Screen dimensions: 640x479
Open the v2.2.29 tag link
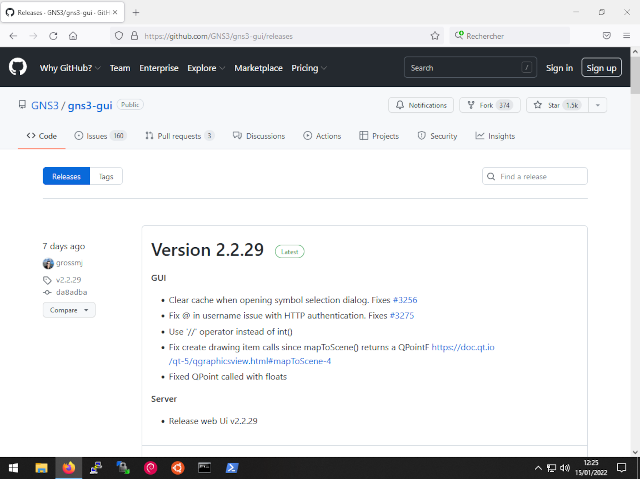[x=69, y=280]
